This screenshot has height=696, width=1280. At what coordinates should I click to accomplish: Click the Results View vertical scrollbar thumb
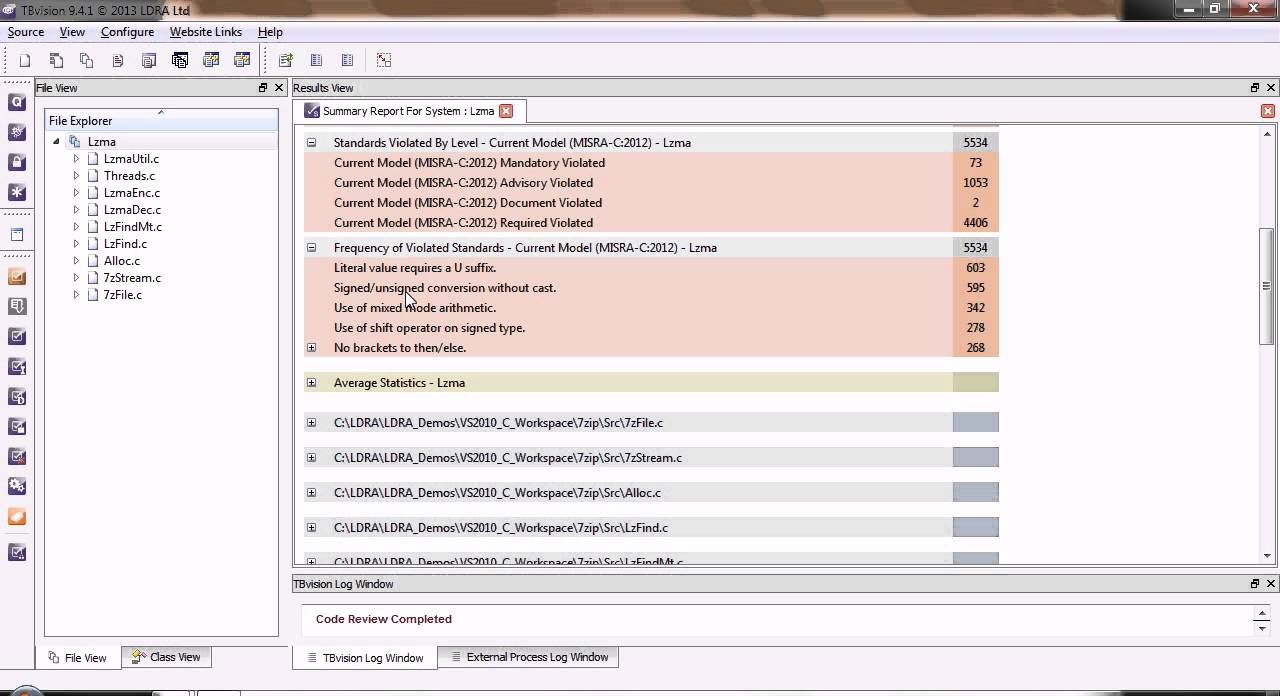click(1267, 286)
